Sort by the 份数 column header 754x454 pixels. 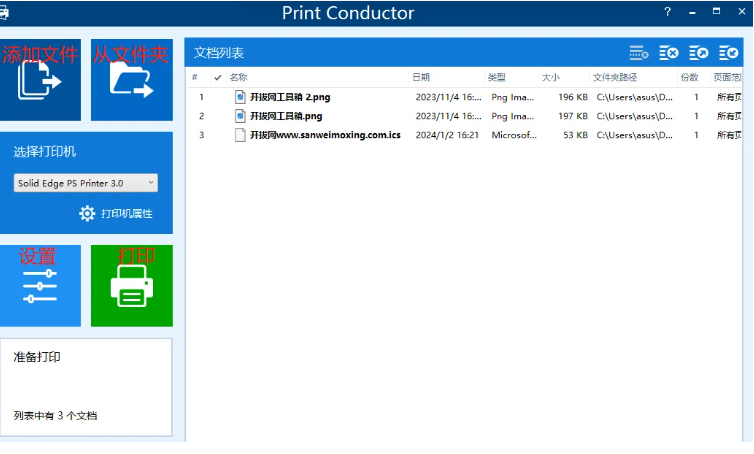(689, 77)
